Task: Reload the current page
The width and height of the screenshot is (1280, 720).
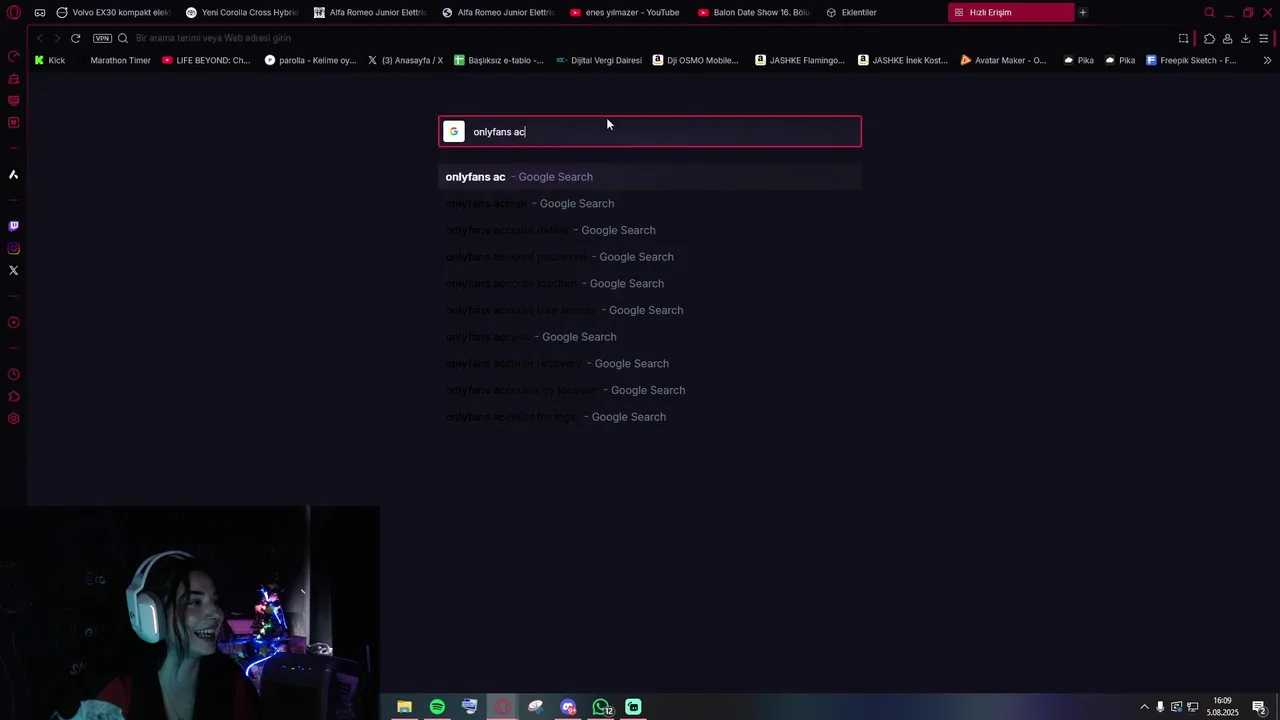Action: (x=75, y=38)
